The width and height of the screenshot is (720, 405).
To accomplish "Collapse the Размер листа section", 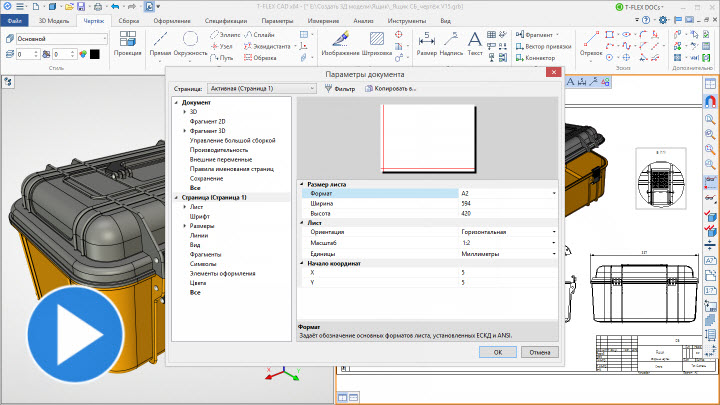I will pyautogui.click(x=302, y=183).
